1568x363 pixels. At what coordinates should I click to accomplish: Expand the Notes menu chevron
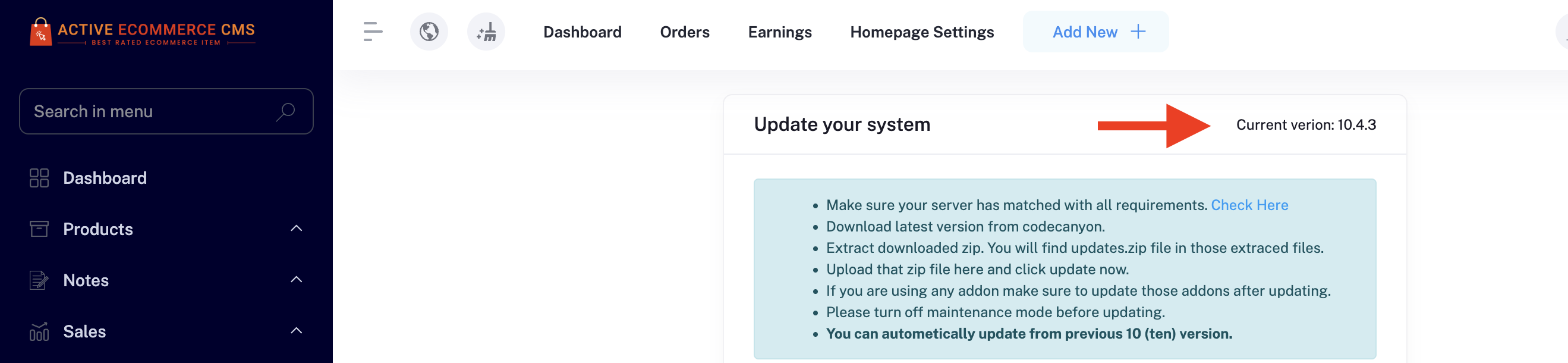click(x=297, y=280)
